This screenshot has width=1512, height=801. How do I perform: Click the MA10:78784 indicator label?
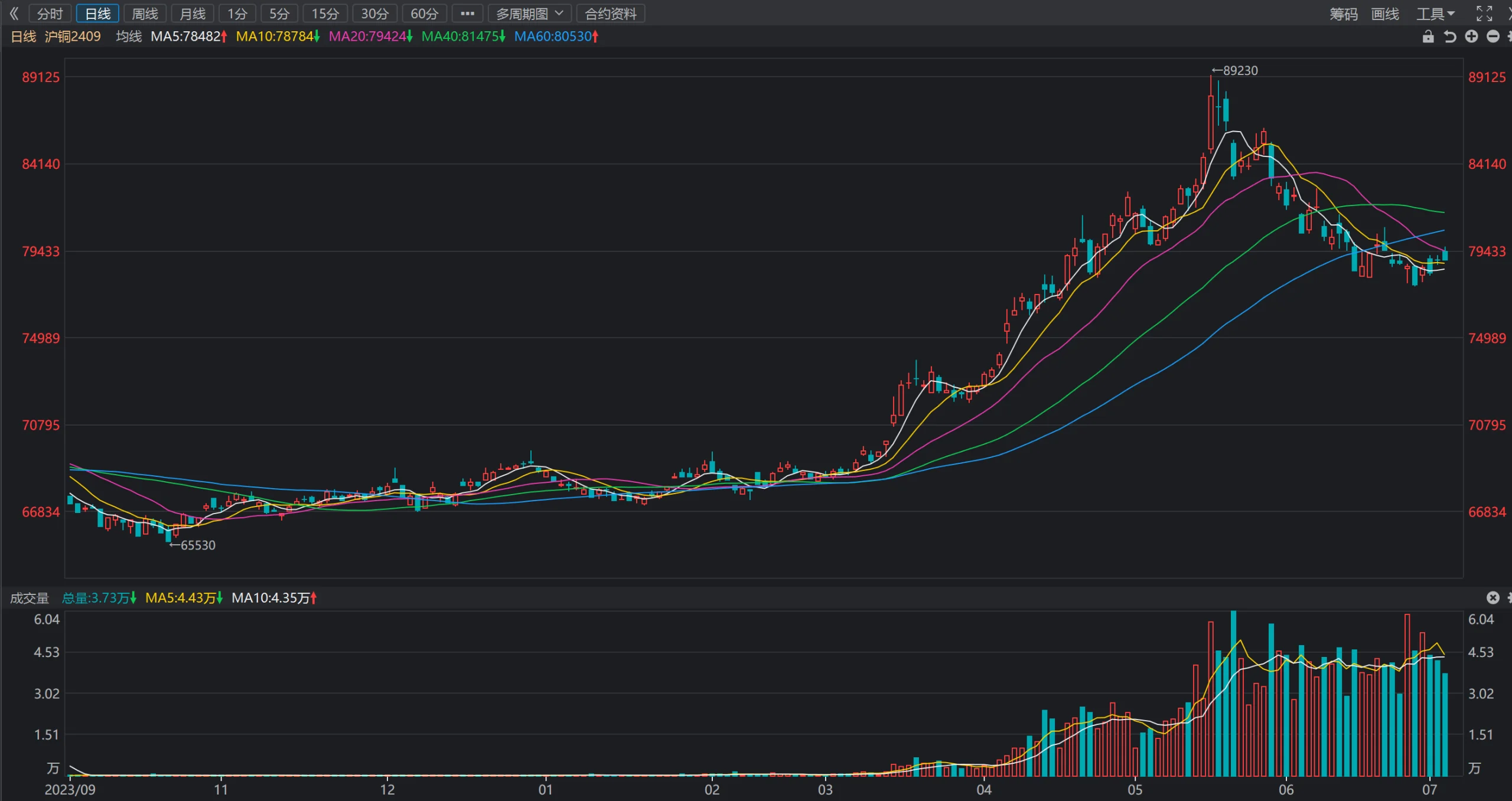click(x=278, y=37)
